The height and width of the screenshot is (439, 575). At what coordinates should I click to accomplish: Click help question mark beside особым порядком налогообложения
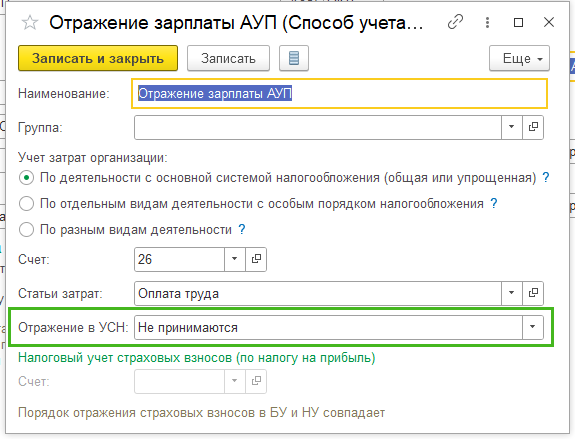pyautogui.click(x=494, y=203)
